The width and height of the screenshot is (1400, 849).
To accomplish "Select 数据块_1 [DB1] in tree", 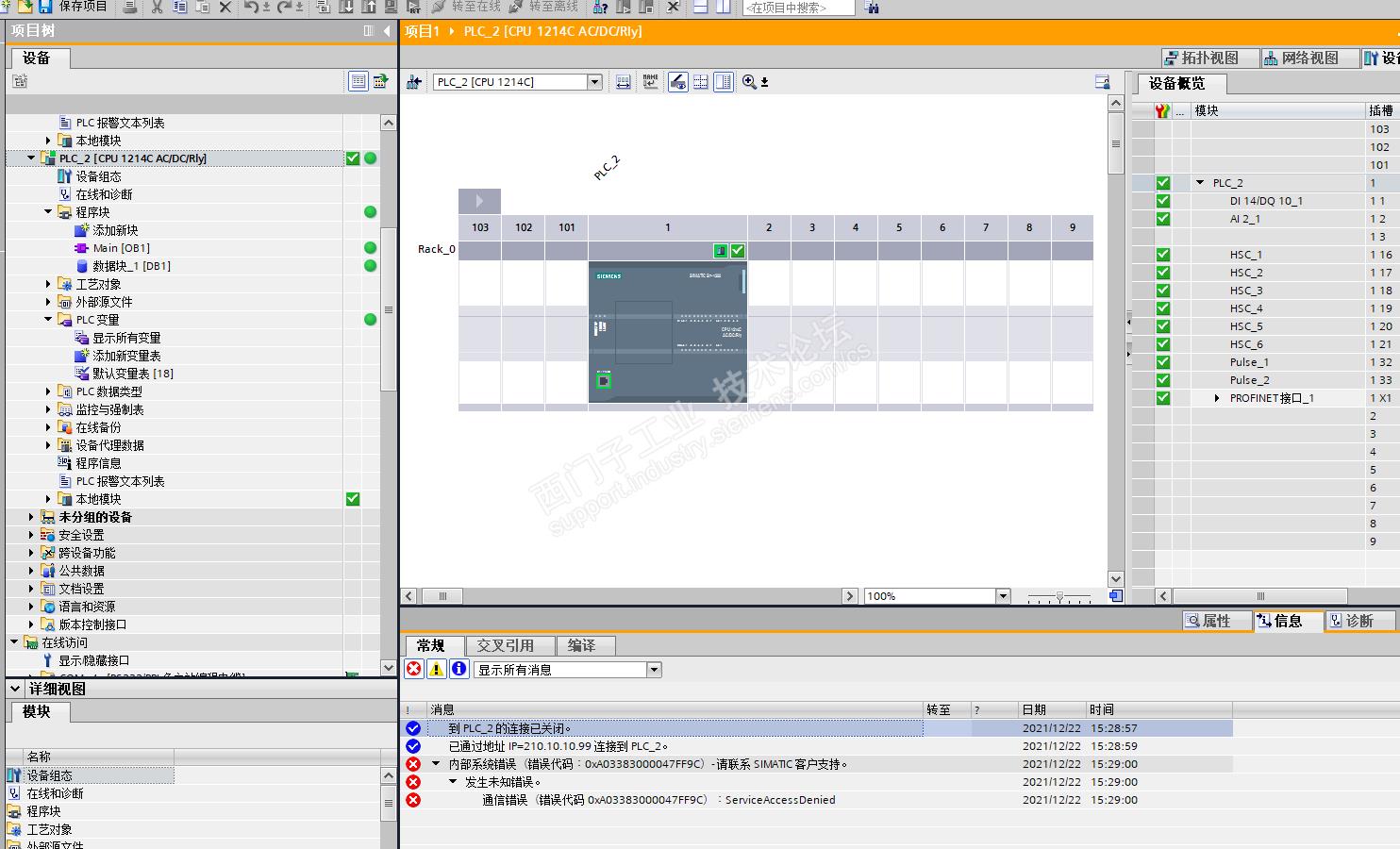I will pyautogui.click(x=132, y=266).
